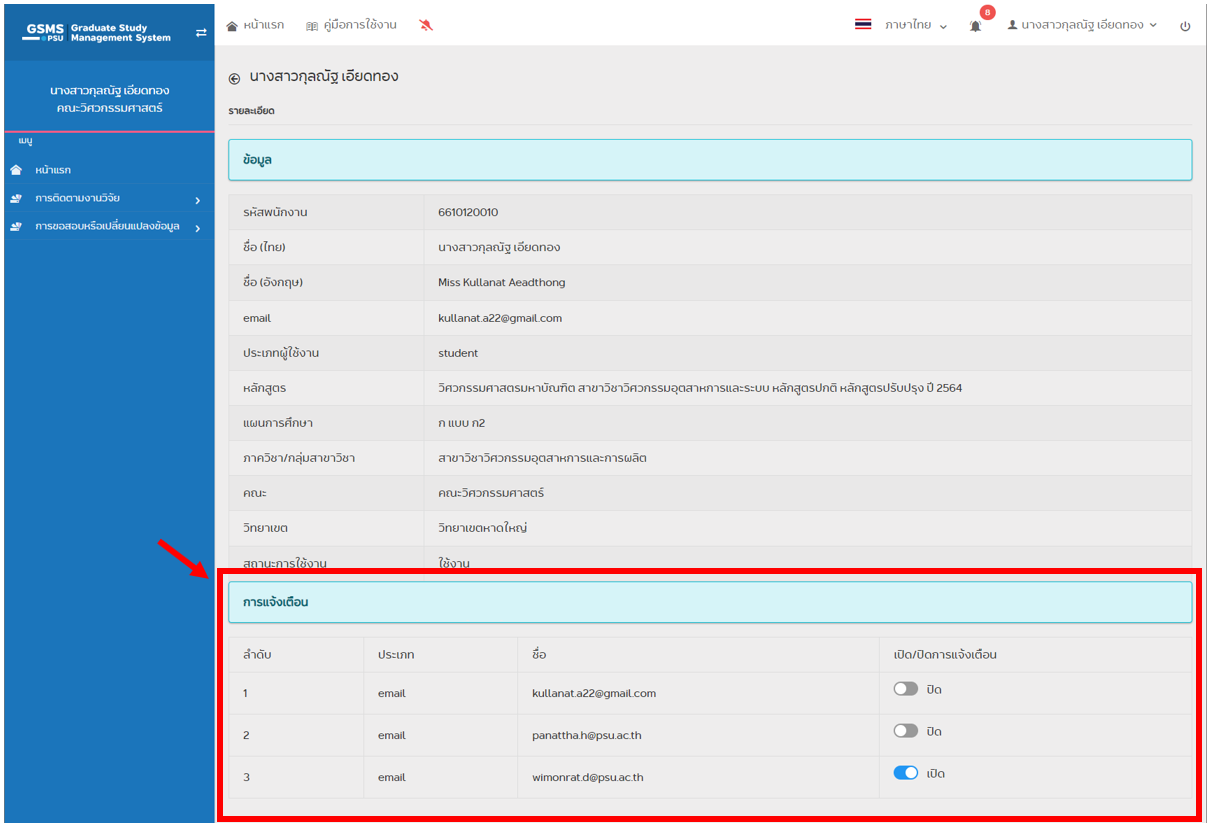Expand the การขอสอบหรือเปลี่ยนแปลงข้อมูล menu
The image size is (1211, 828).
(105, 227)
